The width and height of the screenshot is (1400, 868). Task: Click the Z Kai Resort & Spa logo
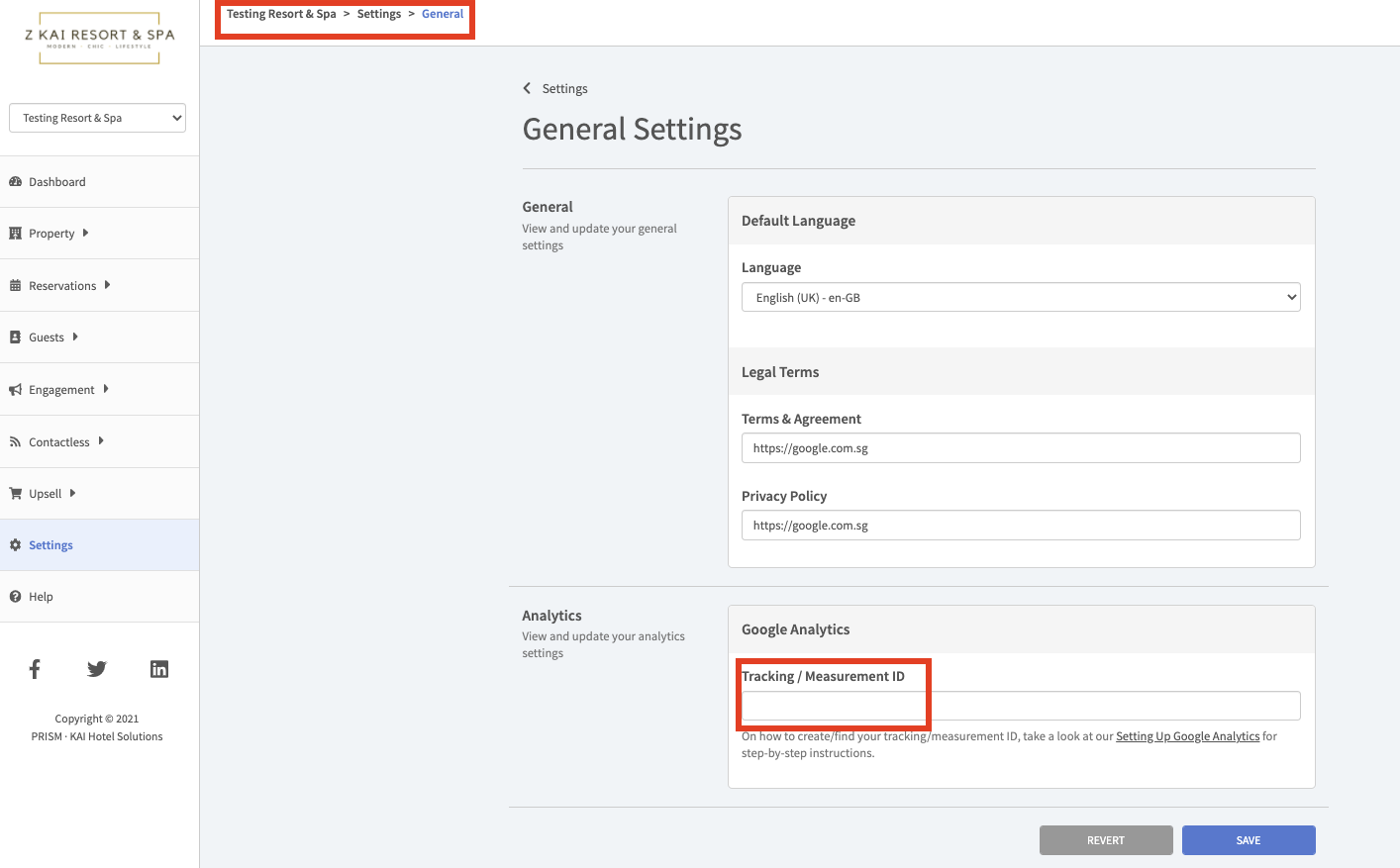(99, 39)
